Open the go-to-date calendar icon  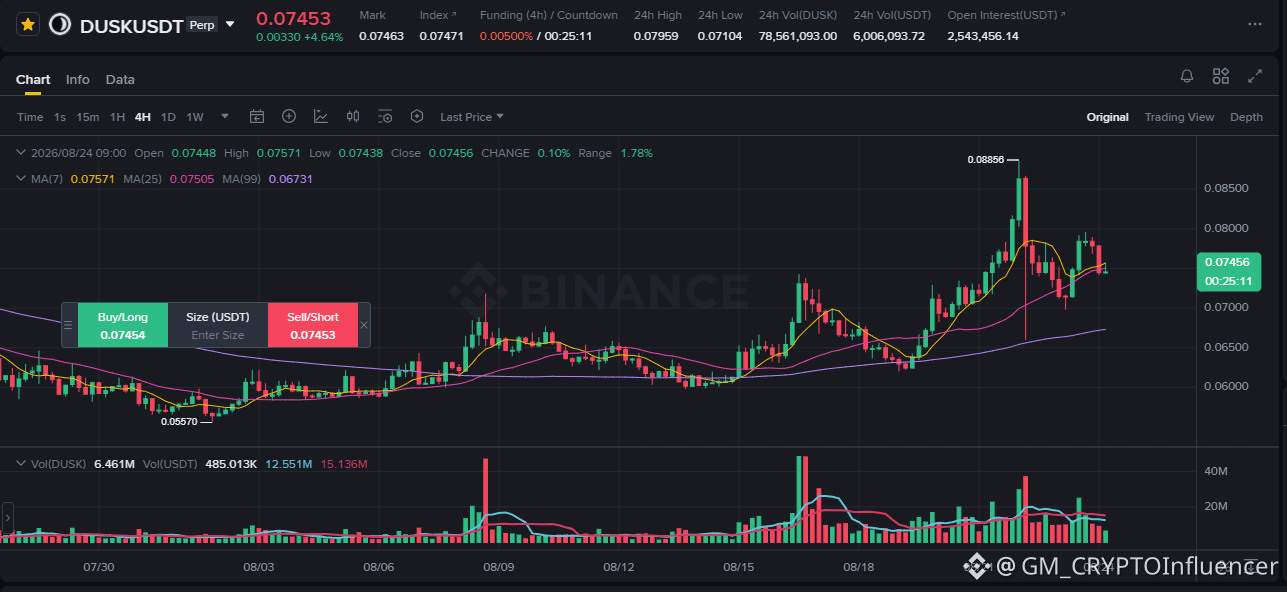[x=257, y=116]
